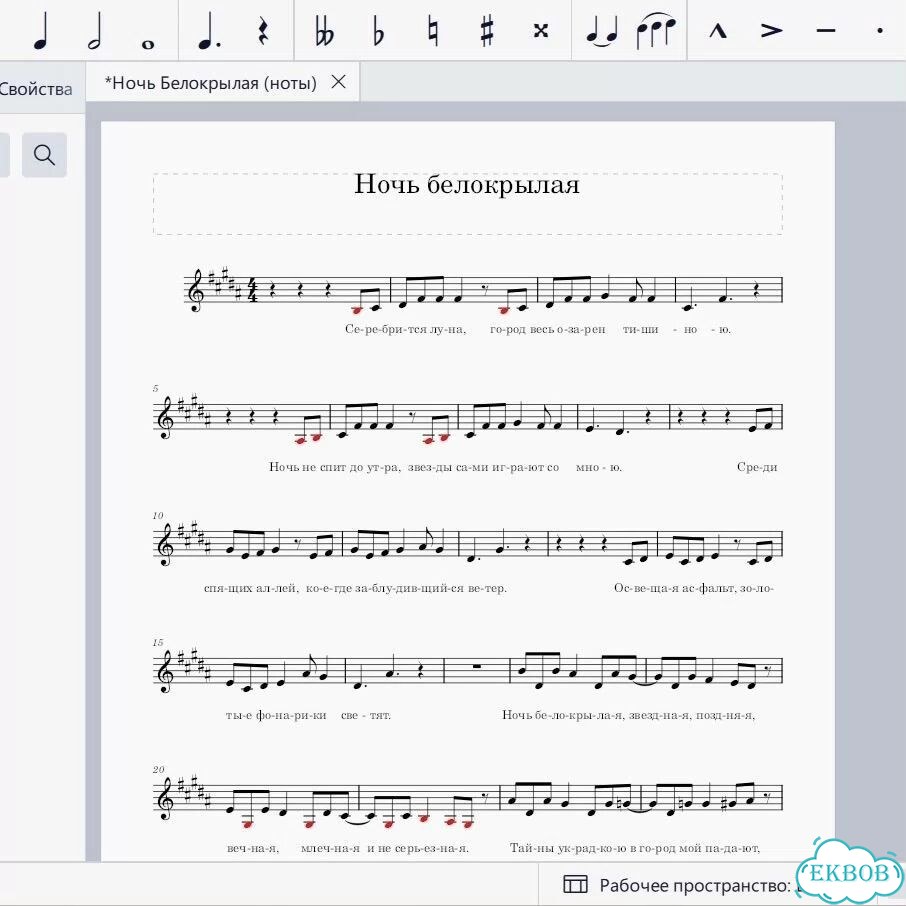The width and height of the screenshot is (906, 906).
Task: Apply the double sharp accidental
Action: [541, 30]
